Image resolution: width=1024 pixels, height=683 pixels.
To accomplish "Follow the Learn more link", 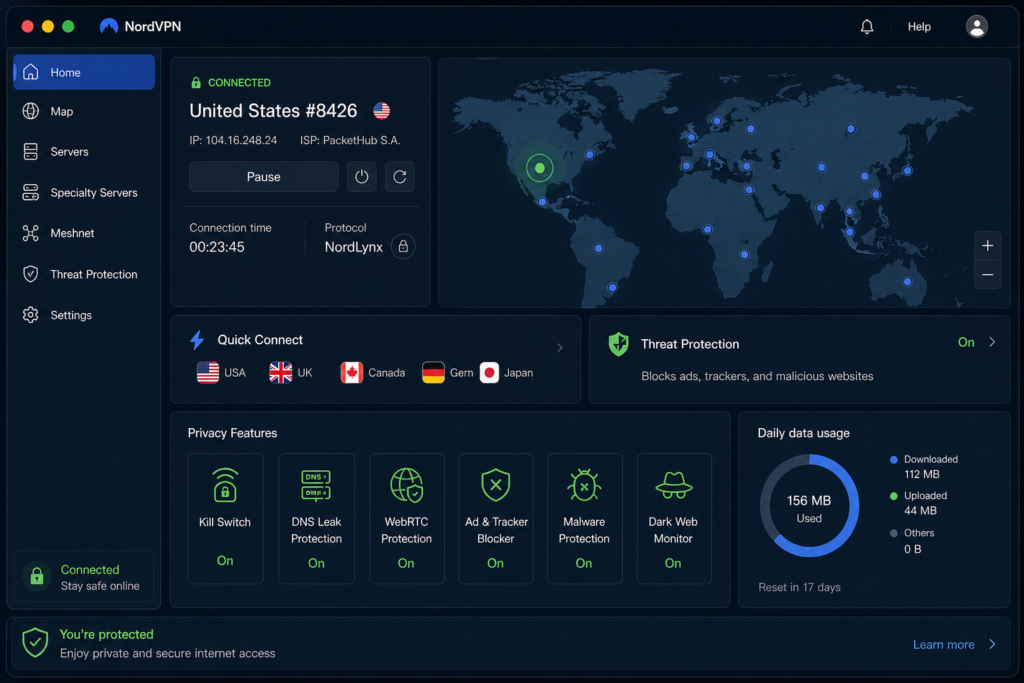I will pos(943,645).
